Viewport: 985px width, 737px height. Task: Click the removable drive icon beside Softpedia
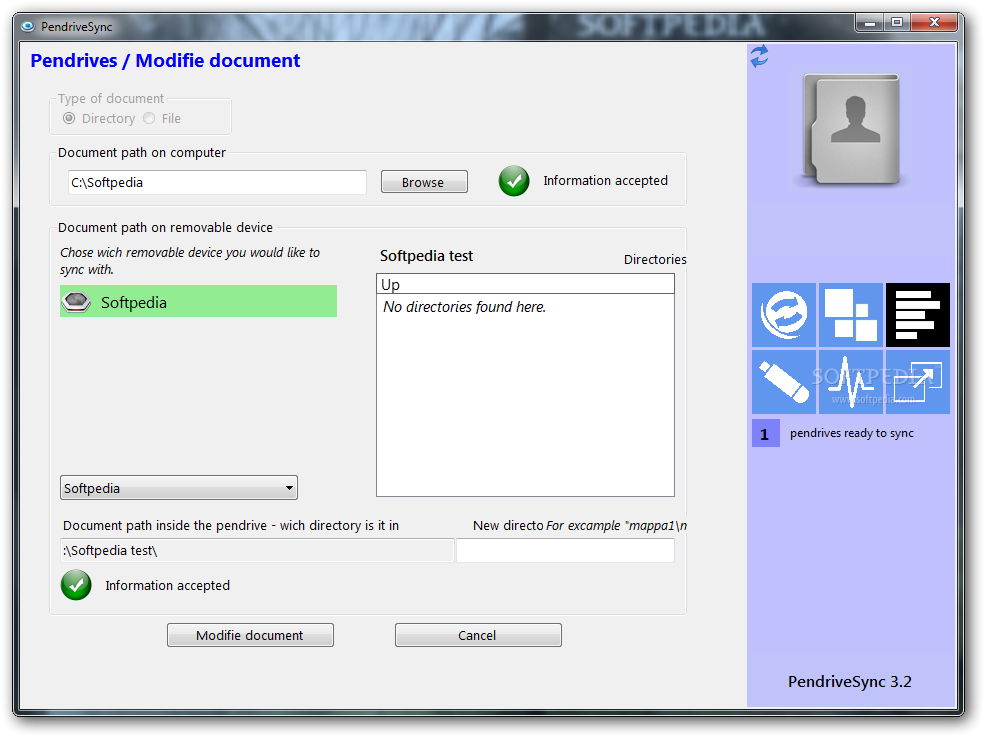click(x=77, y=302)
